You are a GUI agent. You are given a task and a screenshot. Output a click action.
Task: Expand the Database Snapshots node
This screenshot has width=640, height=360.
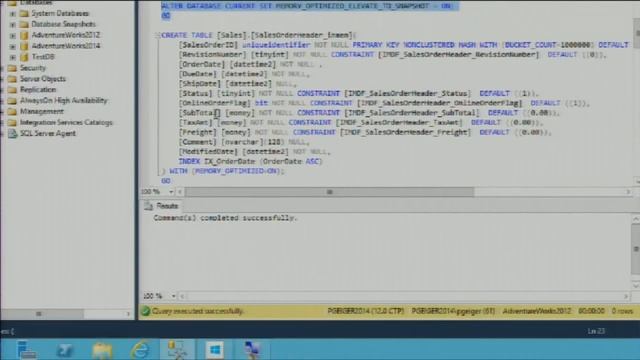[x=13, y=24]
